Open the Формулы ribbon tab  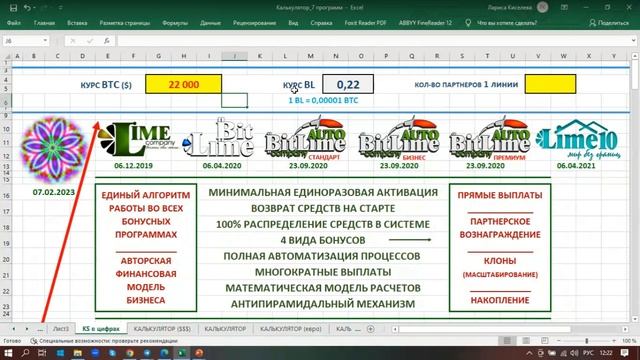click(x=175, y=23)
